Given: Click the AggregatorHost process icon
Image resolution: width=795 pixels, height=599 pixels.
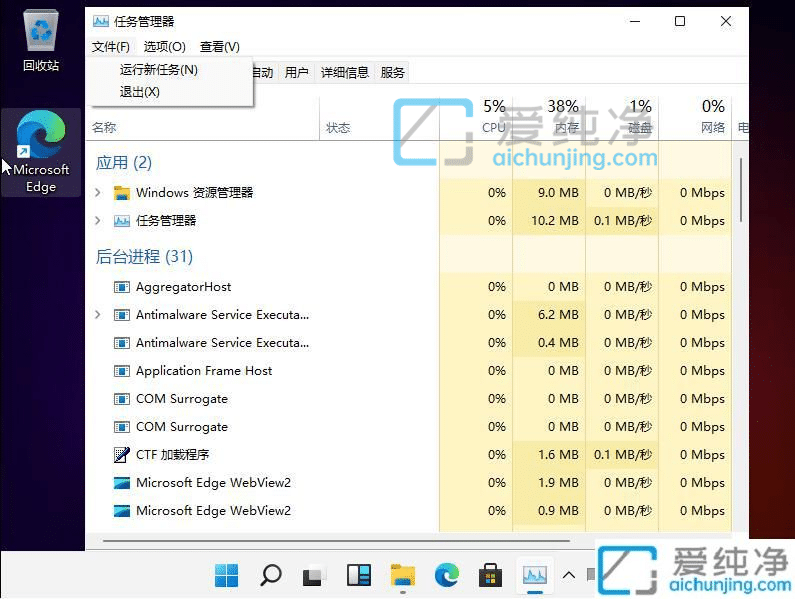Looking at the screenshot, I should click(x=122, y=287).
